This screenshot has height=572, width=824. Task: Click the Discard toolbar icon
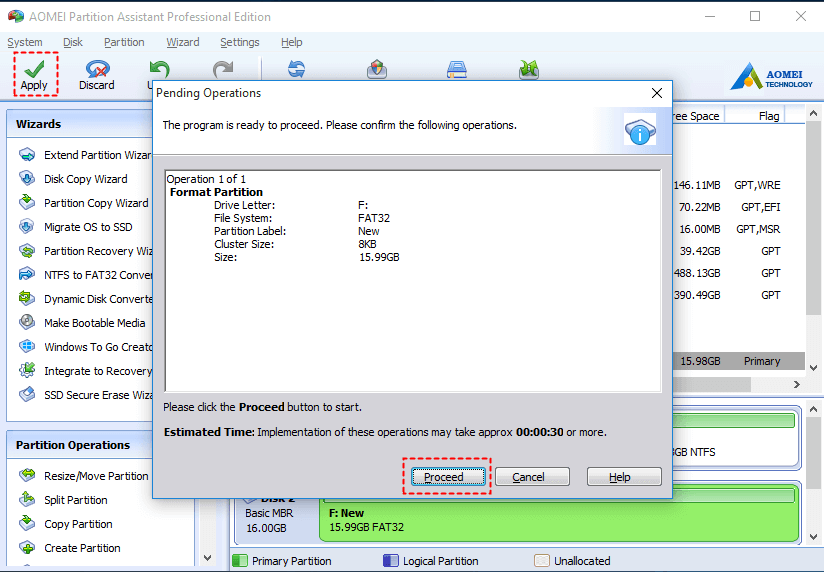(x=97, y=69)
